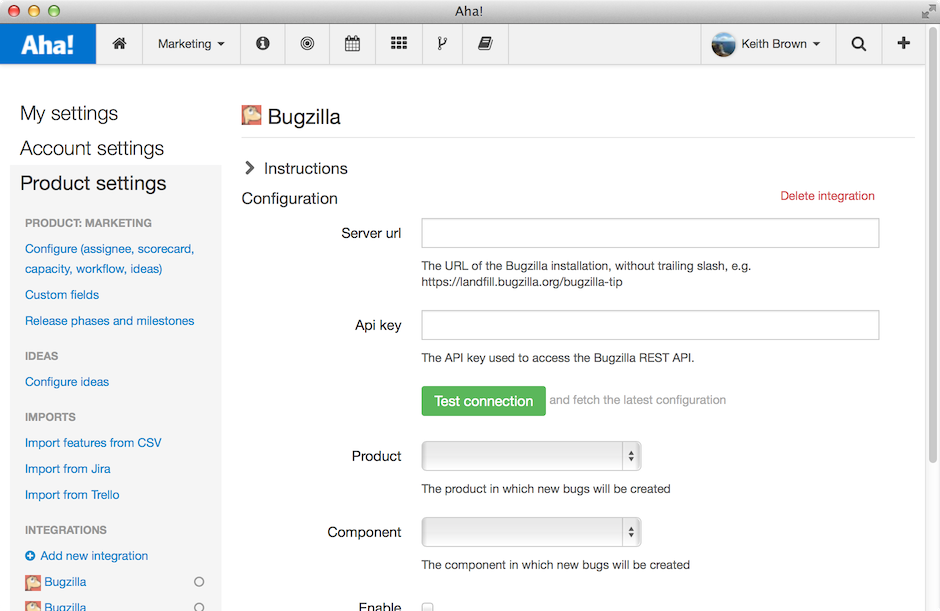Image resolution: width=940 pixels, height=611 pixels.
Task: Open Account settings section
Action: (x=92, y=148)
